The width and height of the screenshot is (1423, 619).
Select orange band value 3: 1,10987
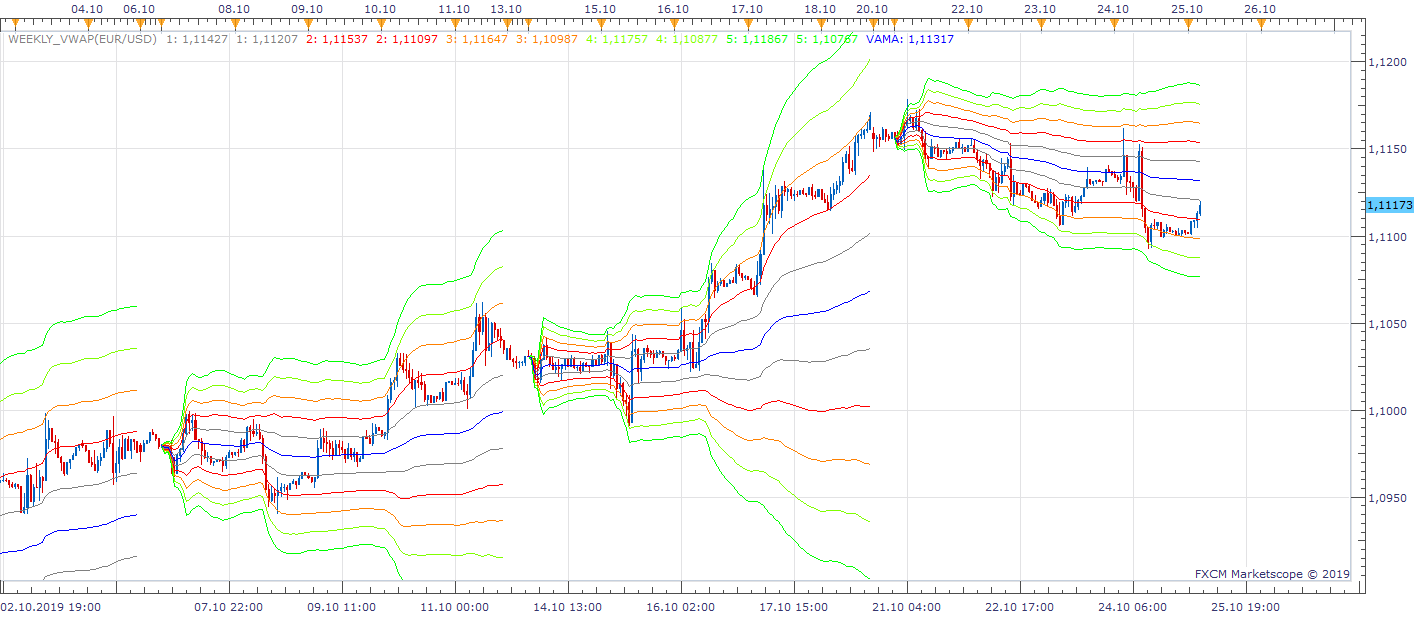(x=548, y=39)
